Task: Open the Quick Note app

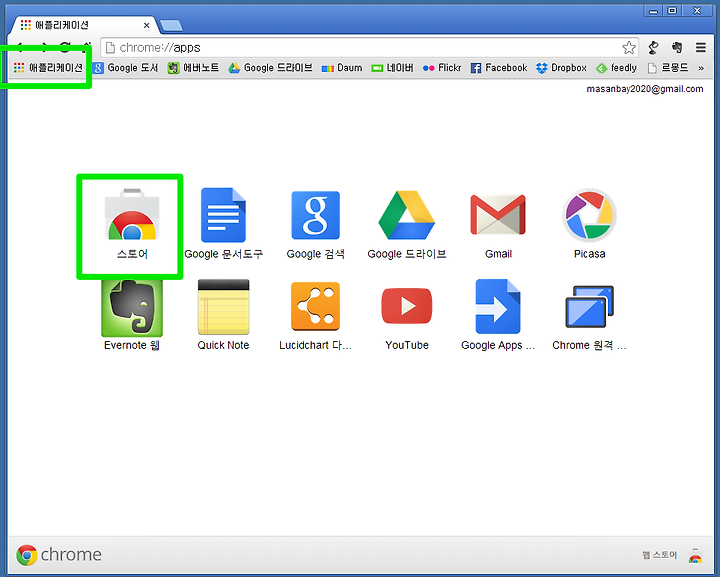Action: click(223, 315)
